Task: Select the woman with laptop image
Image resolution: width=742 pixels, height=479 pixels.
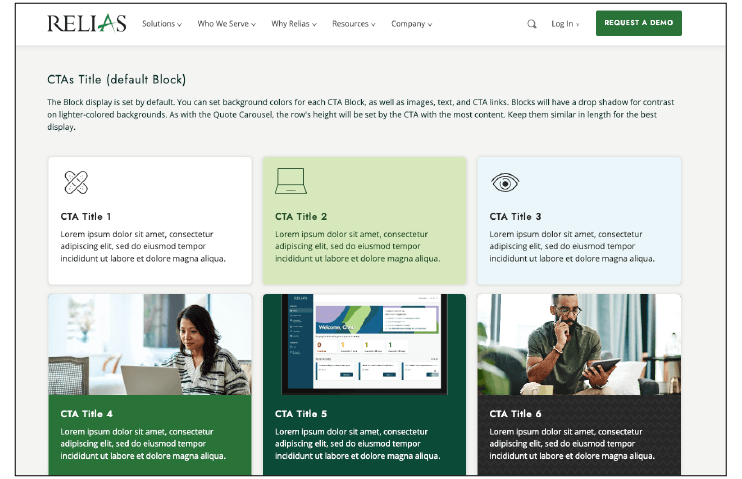Action: coord(150,344)
